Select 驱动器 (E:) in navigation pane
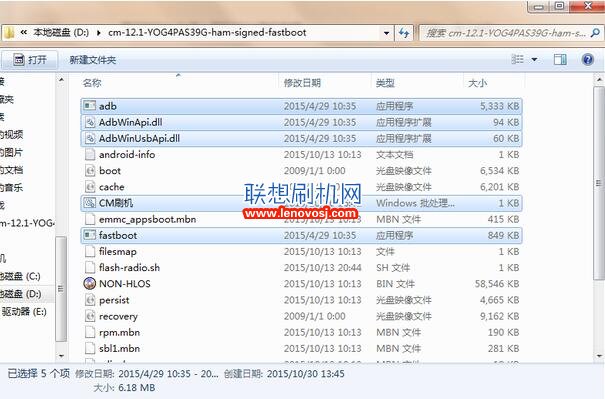 point(24,311)
